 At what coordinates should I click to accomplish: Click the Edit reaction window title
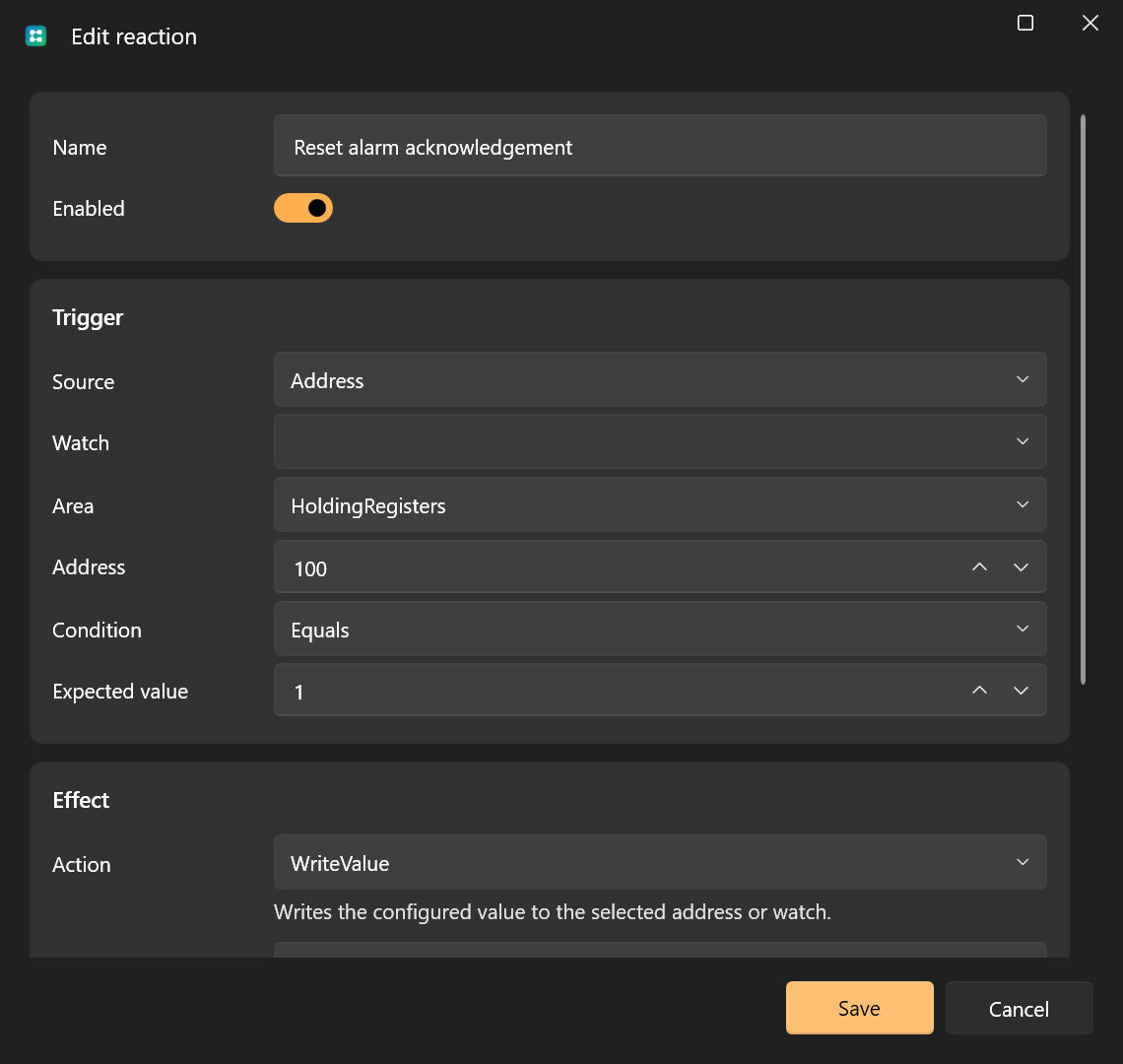134,36
